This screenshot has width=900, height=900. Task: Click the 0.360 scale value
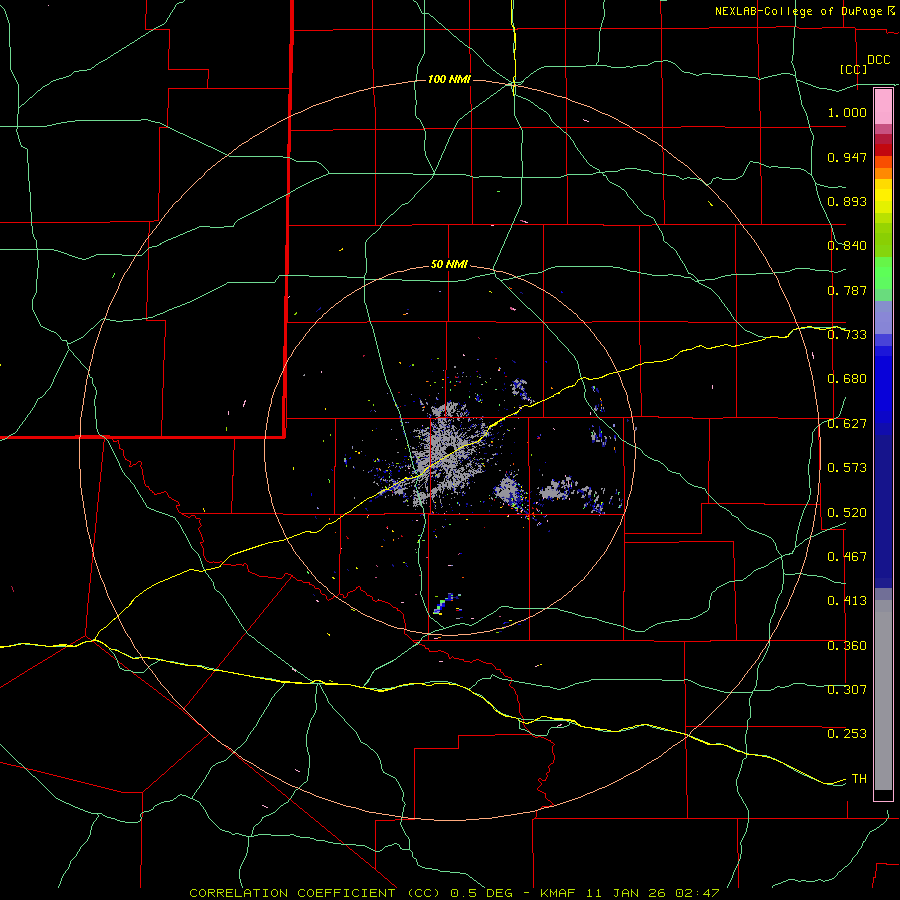tap(847, 646)
